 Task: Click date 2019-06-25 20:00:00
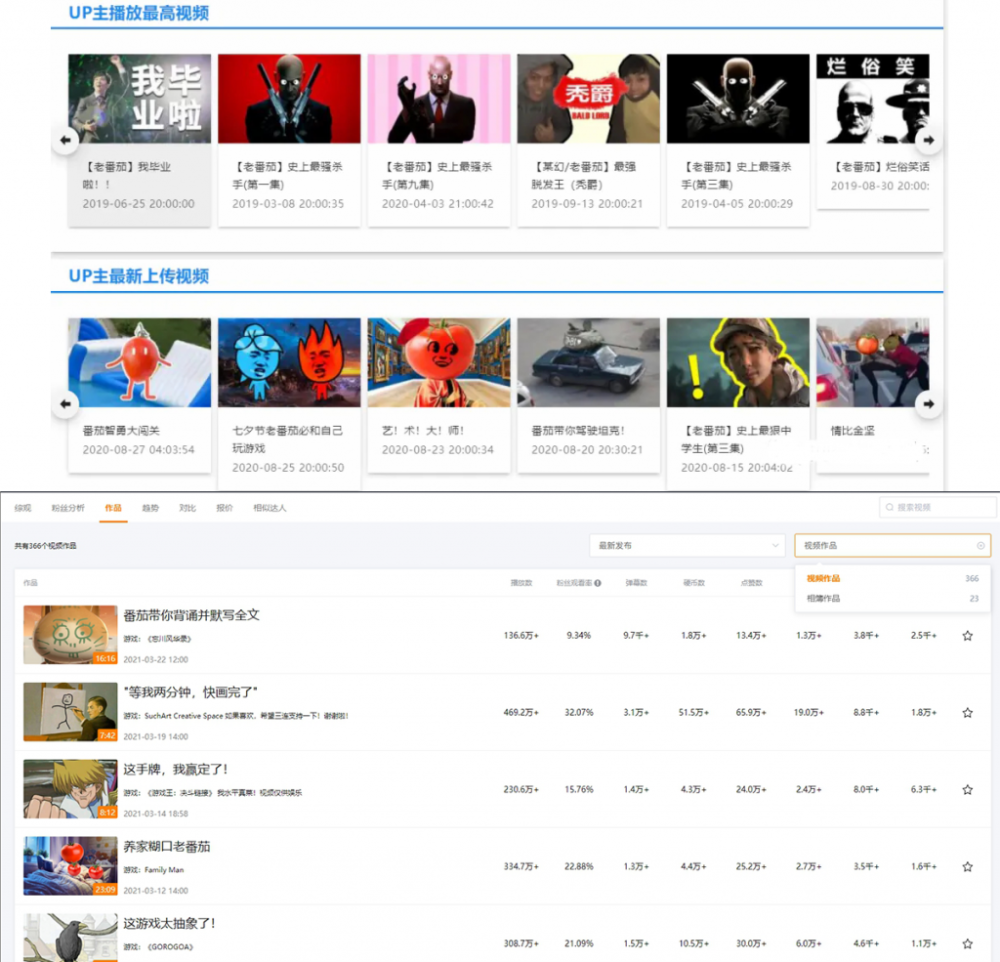[x=138, y=204]
